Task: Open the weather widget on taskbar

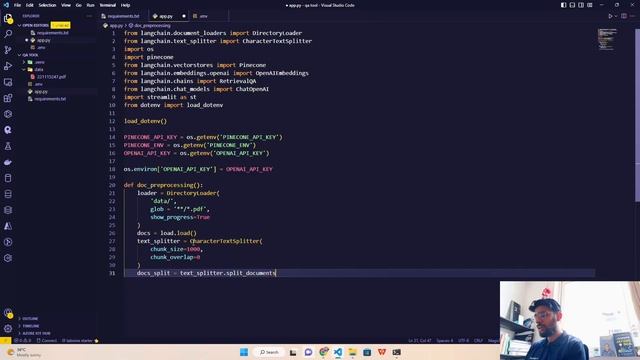Action: pos(24,352)
